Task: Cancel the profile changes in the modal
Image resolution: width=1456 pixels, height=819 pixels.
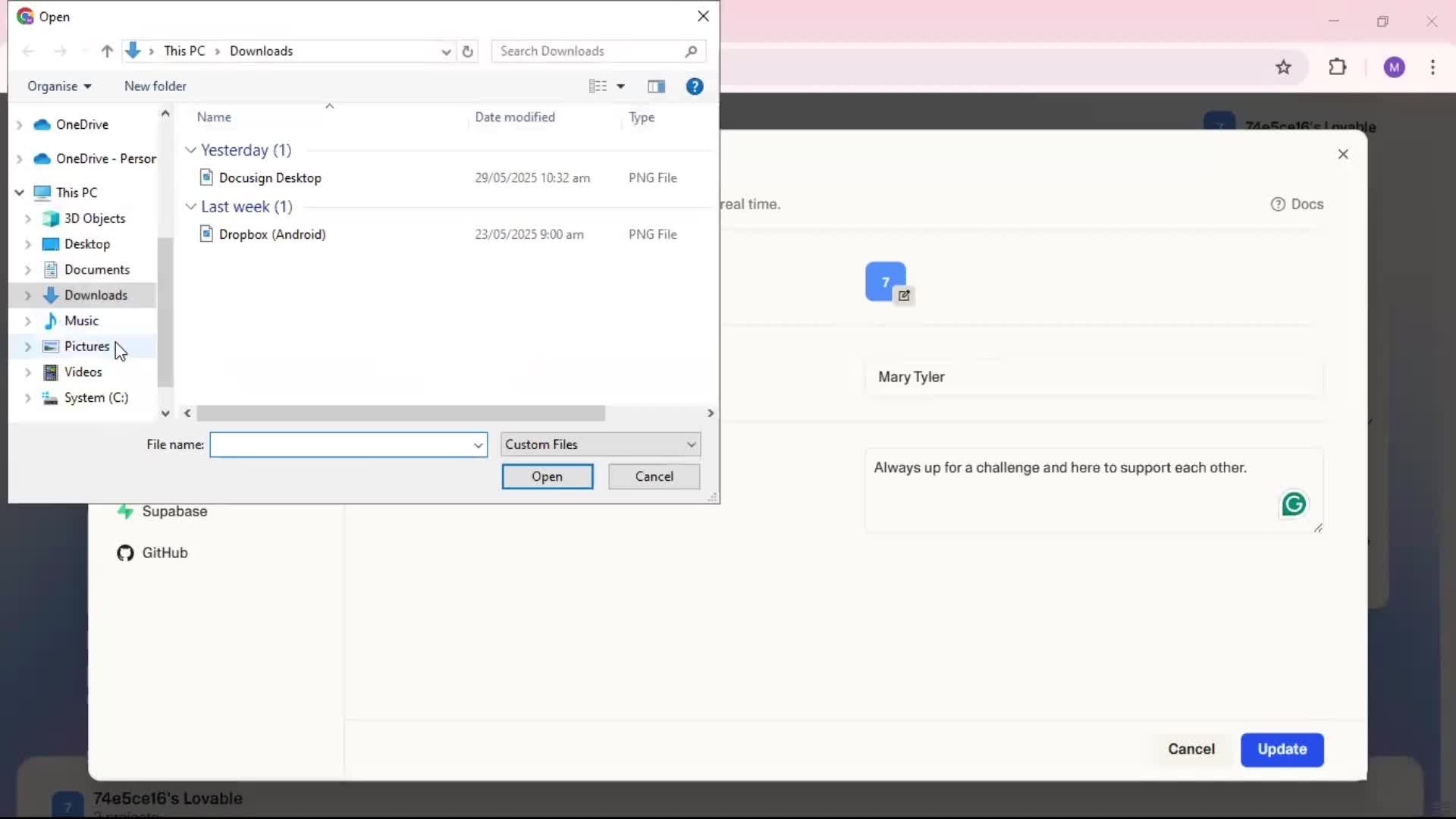Action: (x=1191, y=749)
